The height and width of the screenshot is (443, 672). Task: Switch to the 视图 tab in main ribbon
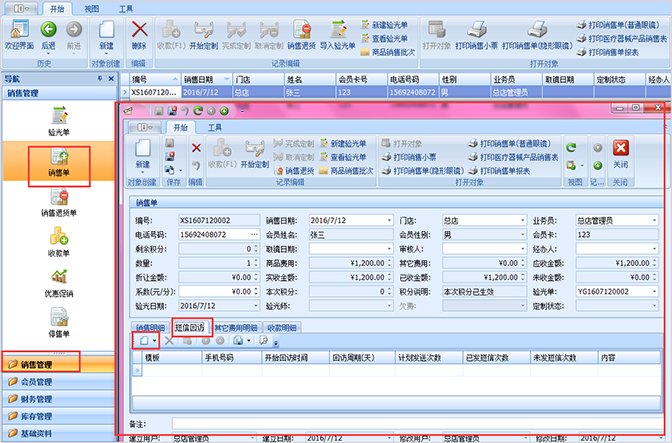[91, 9]
